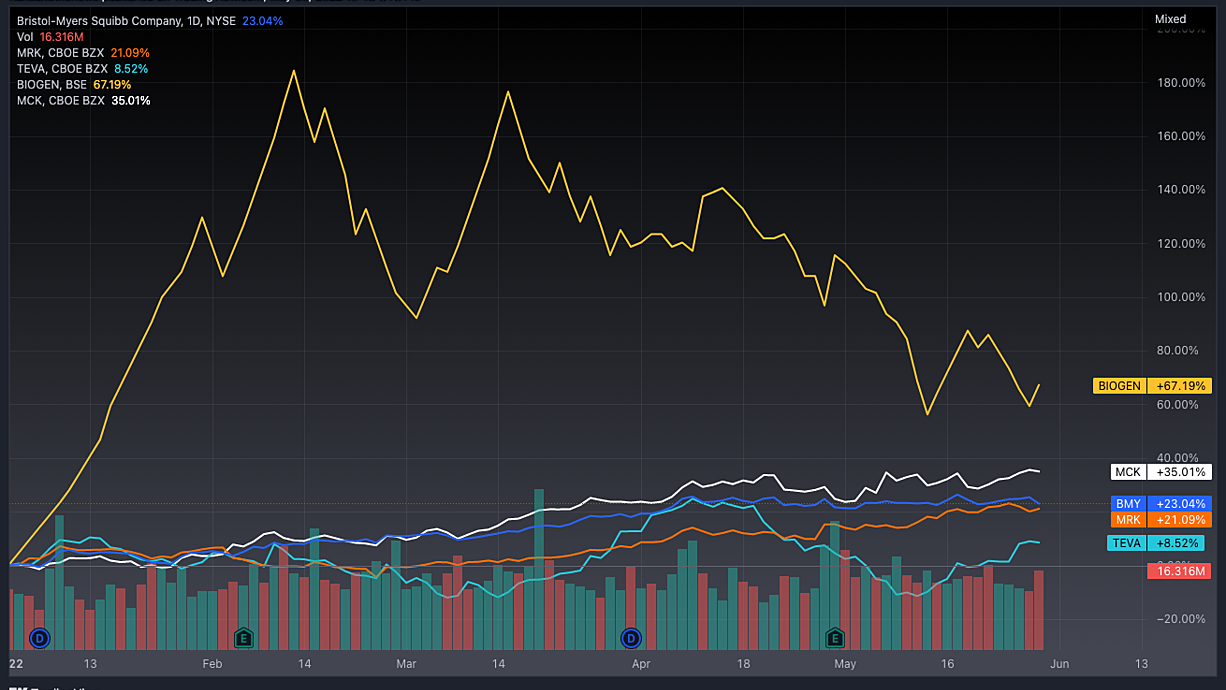The image size is (1226, 690).
Task: Click the white MCK +35.01% price label
Action: tap(1161, 472)
